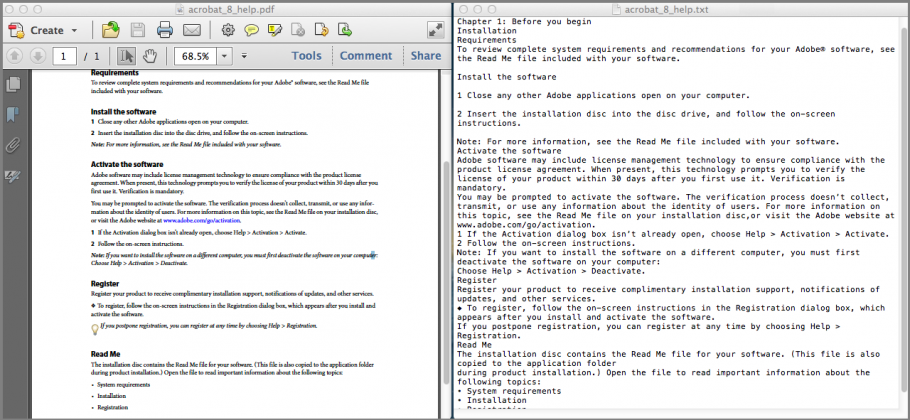Click the Create PDF icon
Viewport: 910px width, 420px height.
[16, 30]
